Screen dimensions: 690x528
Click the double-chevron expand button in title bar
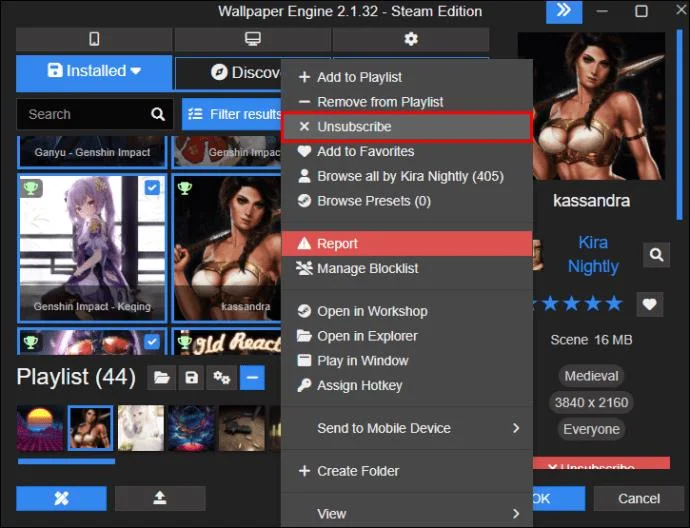[x=564, y=11]
